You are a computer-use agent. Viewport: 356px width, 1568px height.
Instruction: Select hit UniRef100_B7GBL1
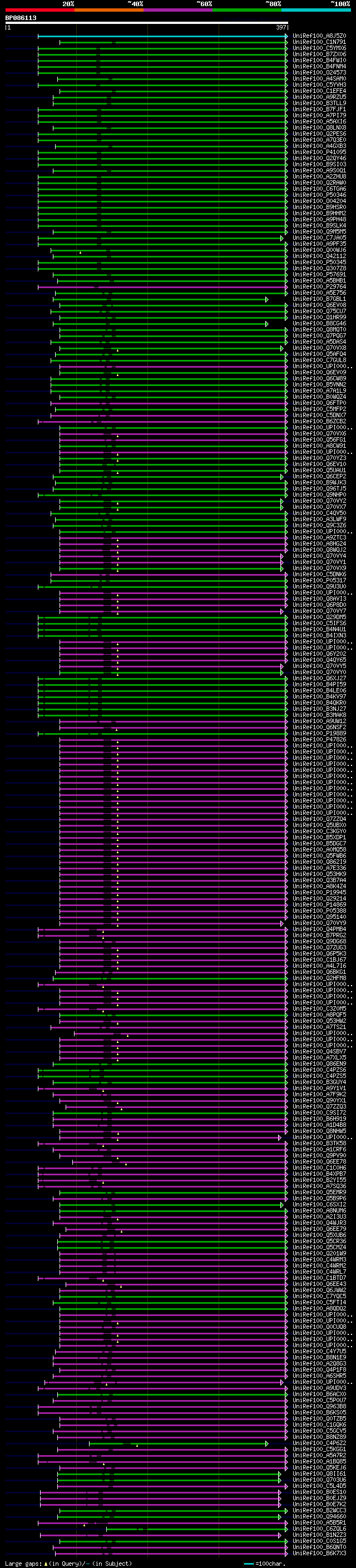[319, 299]
